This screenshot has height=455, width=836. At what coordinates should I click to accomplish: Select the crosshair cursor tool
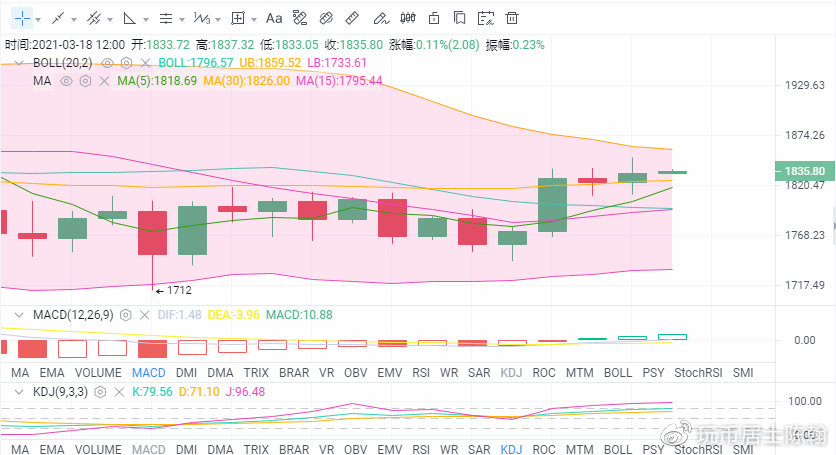pyautogui.click(x=22, y=19)
